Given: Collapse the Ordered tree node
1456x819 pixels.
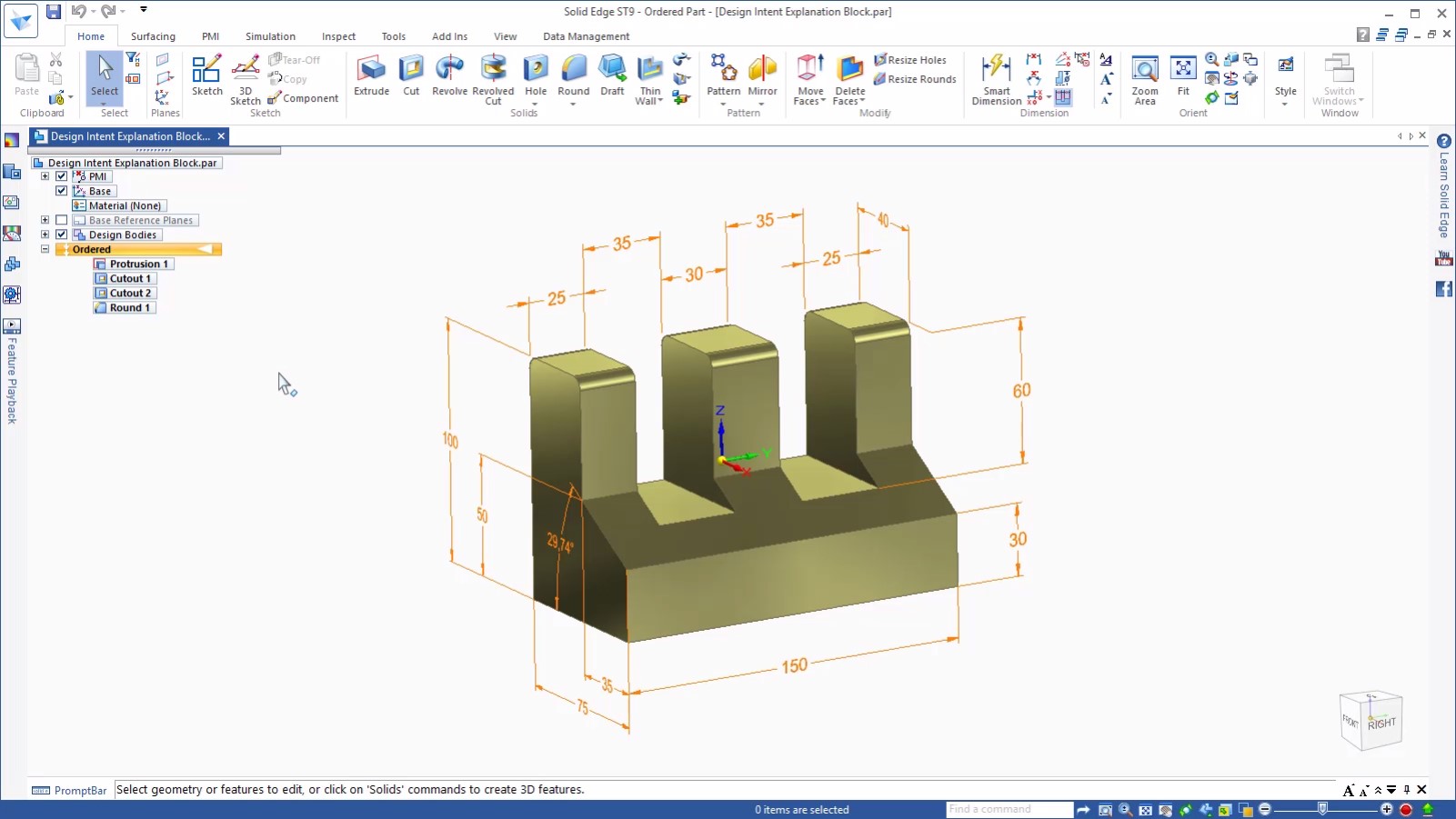Looking at the screenshot, I should pyautogui.click(x=45, y=248).
